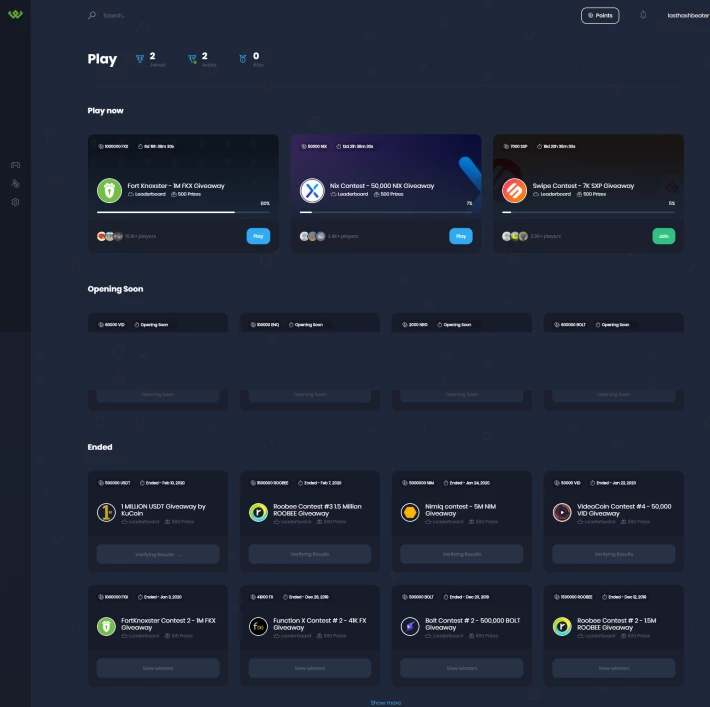Click the Roobee Contest #3 logo

pos(258,513)
